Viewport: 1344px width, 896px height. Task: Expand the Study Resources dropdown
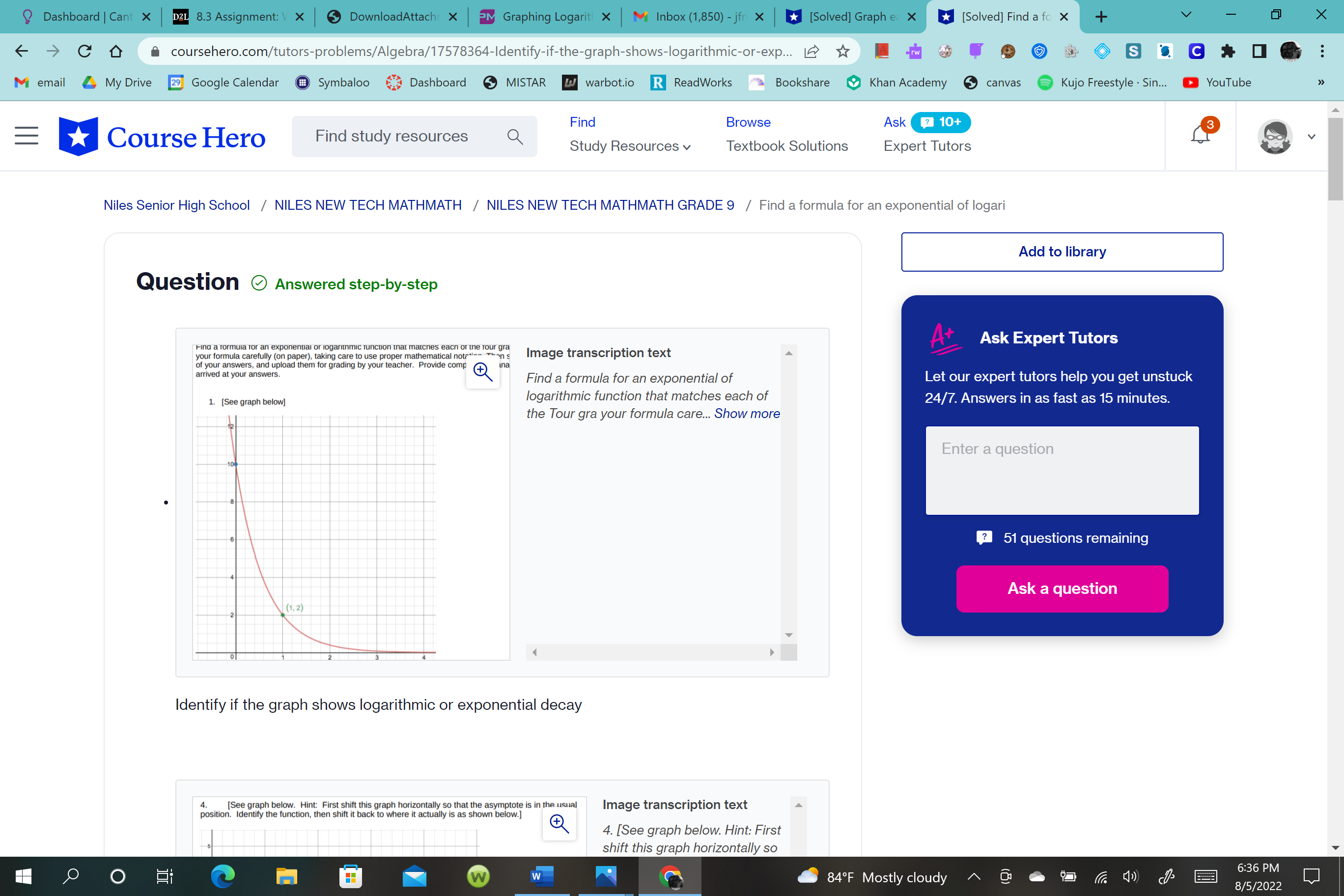(630, 146)
